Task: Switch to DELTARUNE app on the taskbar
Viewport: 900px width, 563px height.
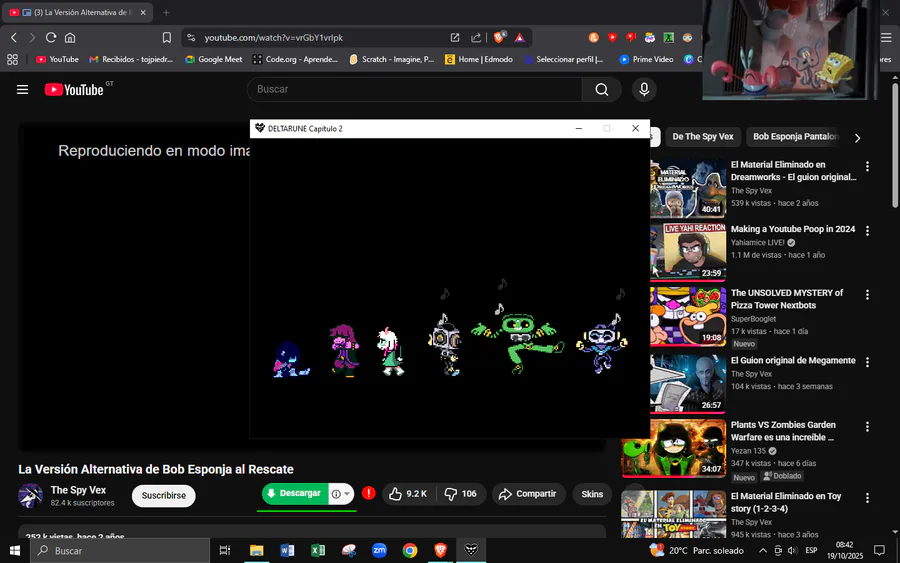Action: coord(471,551)
